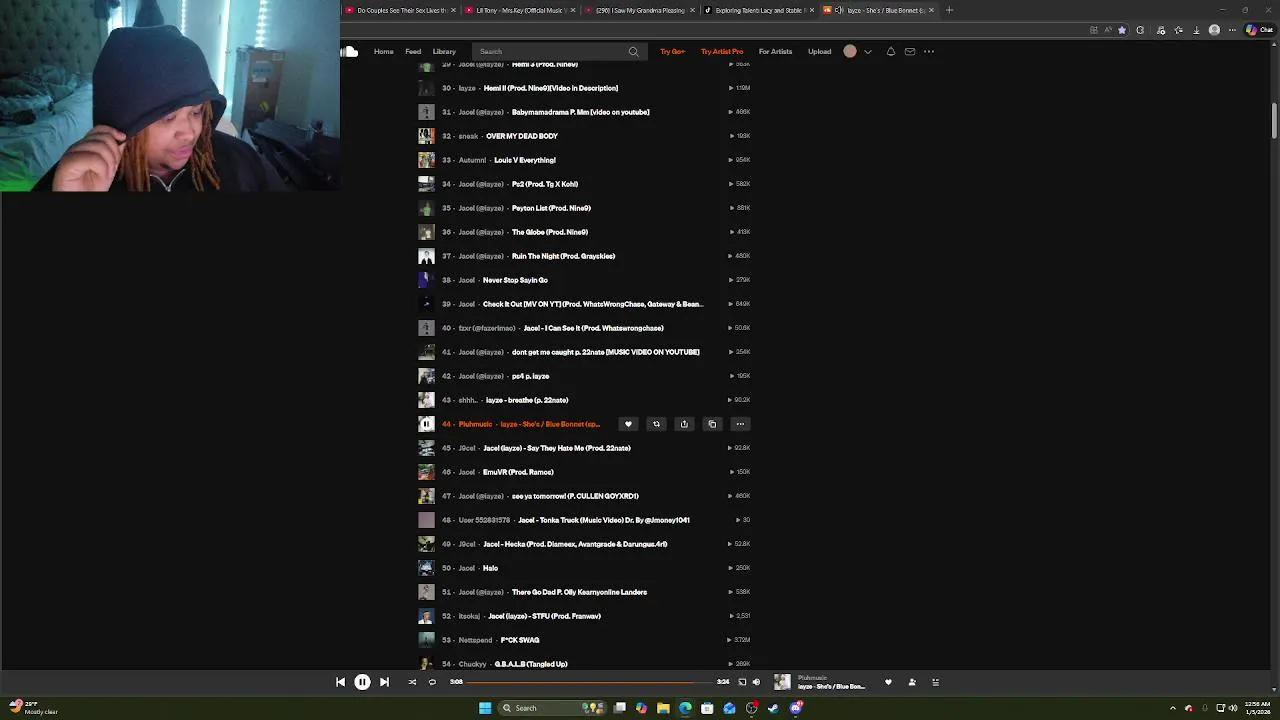The image size is (1280, 720).
Task: Click the page vertical scrollbar
Action: pyautogui.click(x=1274, y=121)
